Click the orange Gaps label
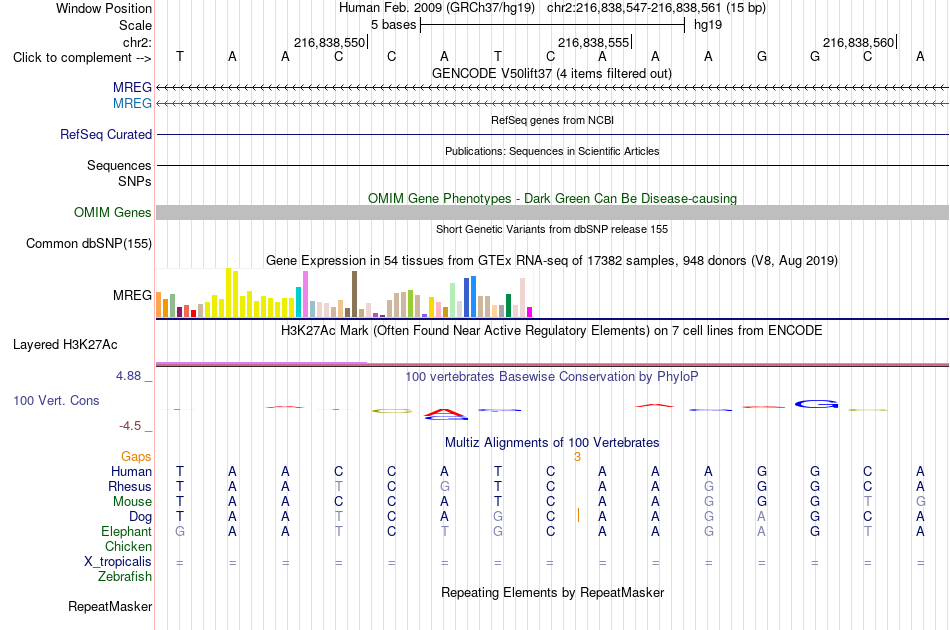The image size is (950, 630). [x=136, y=456]
